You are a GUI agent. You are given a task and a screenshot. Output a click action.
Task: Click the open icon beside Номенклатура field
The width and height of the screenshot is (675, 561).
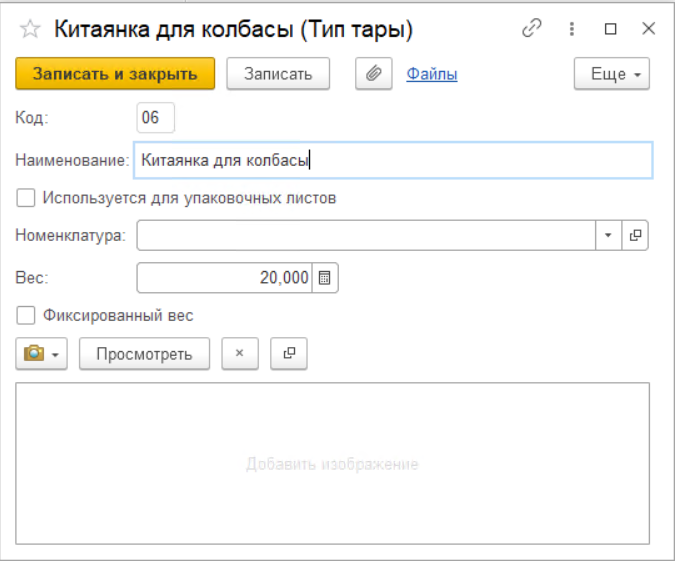point(635,236)
